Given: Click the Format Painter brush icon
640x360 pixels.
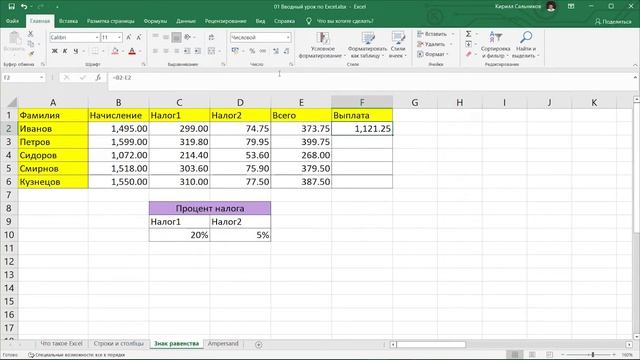Looking at the screenshot, I should tap(31, 53).
